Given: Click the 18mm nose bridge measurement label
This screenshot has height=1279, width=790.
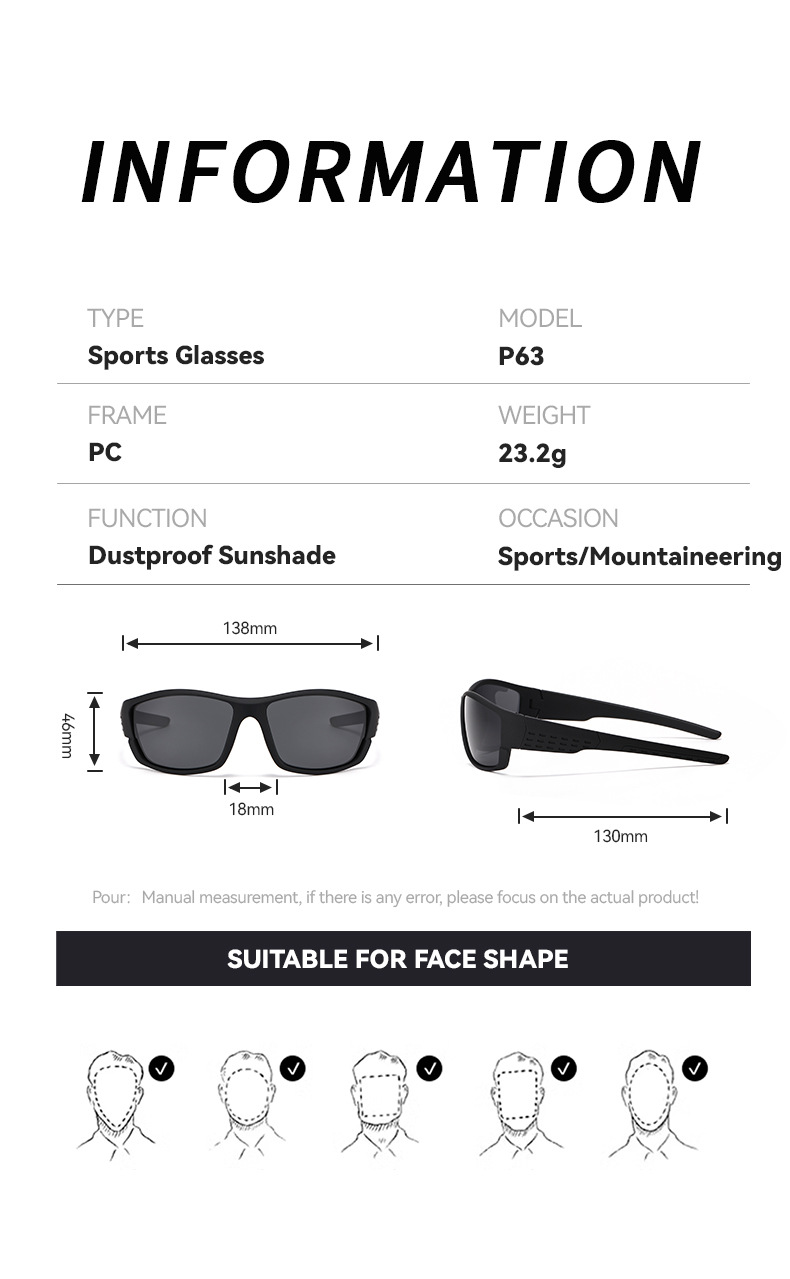Looking at the screenshot, I should coord(251,809).
